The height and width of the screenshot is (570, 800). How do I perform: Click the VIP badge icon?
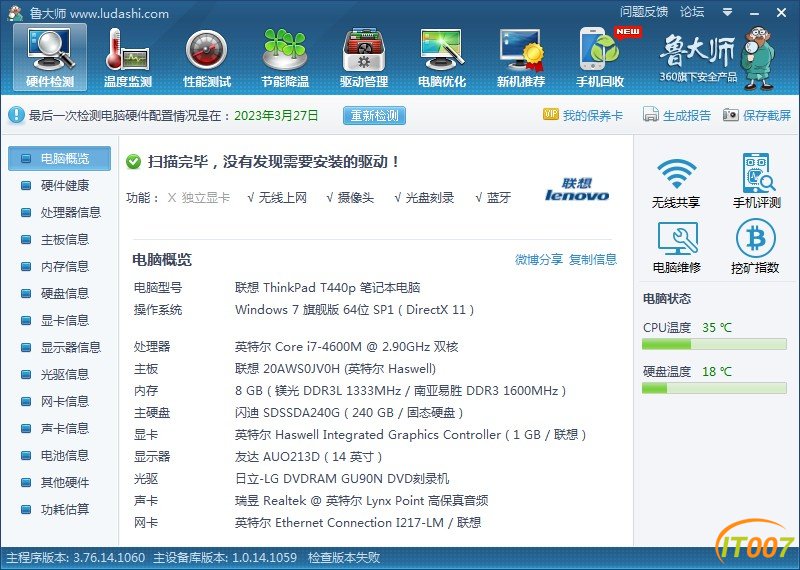coord(551,114)
